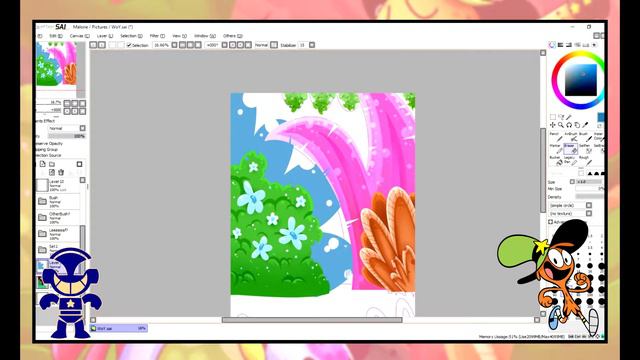Select the Set1 layer folder

point(58,249)
